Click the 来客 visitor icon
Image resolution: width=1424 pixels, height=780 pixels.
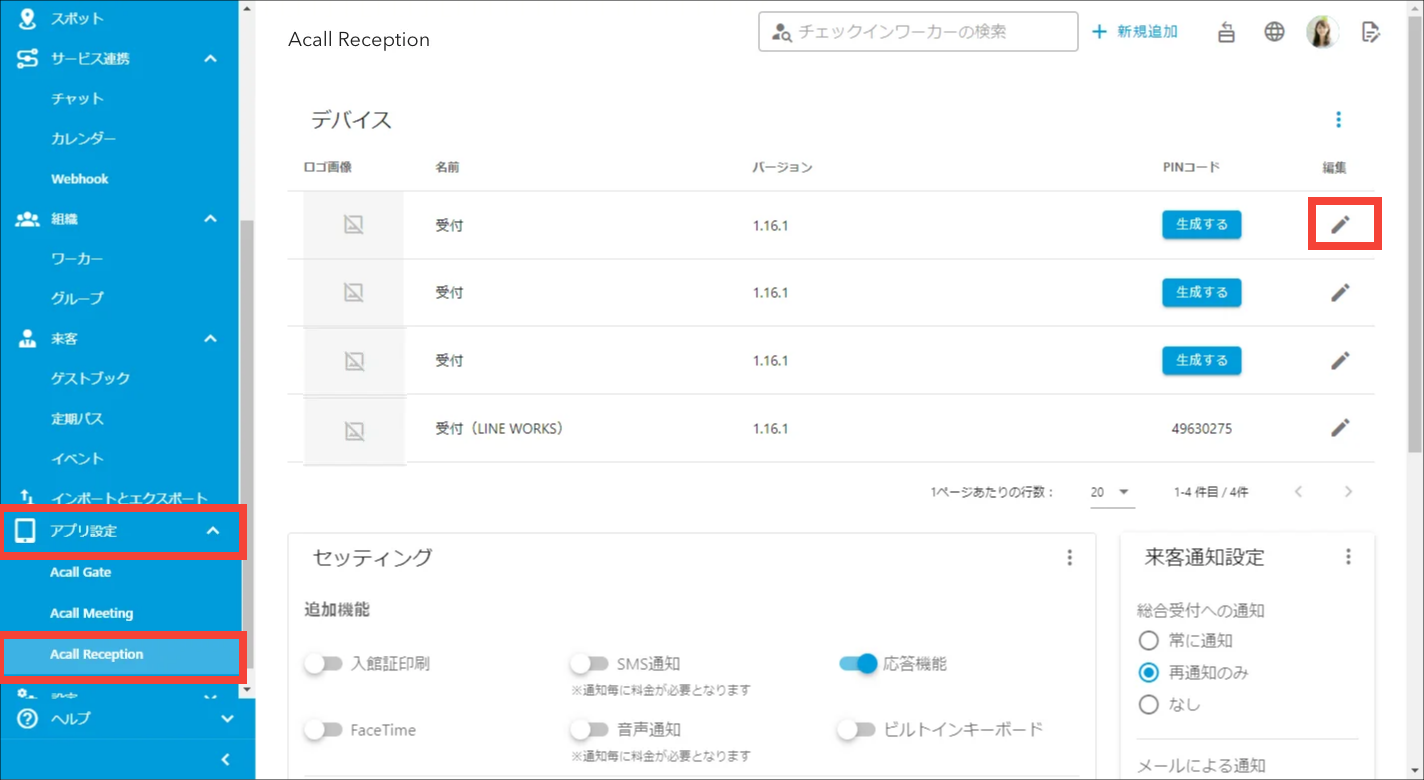28,339
